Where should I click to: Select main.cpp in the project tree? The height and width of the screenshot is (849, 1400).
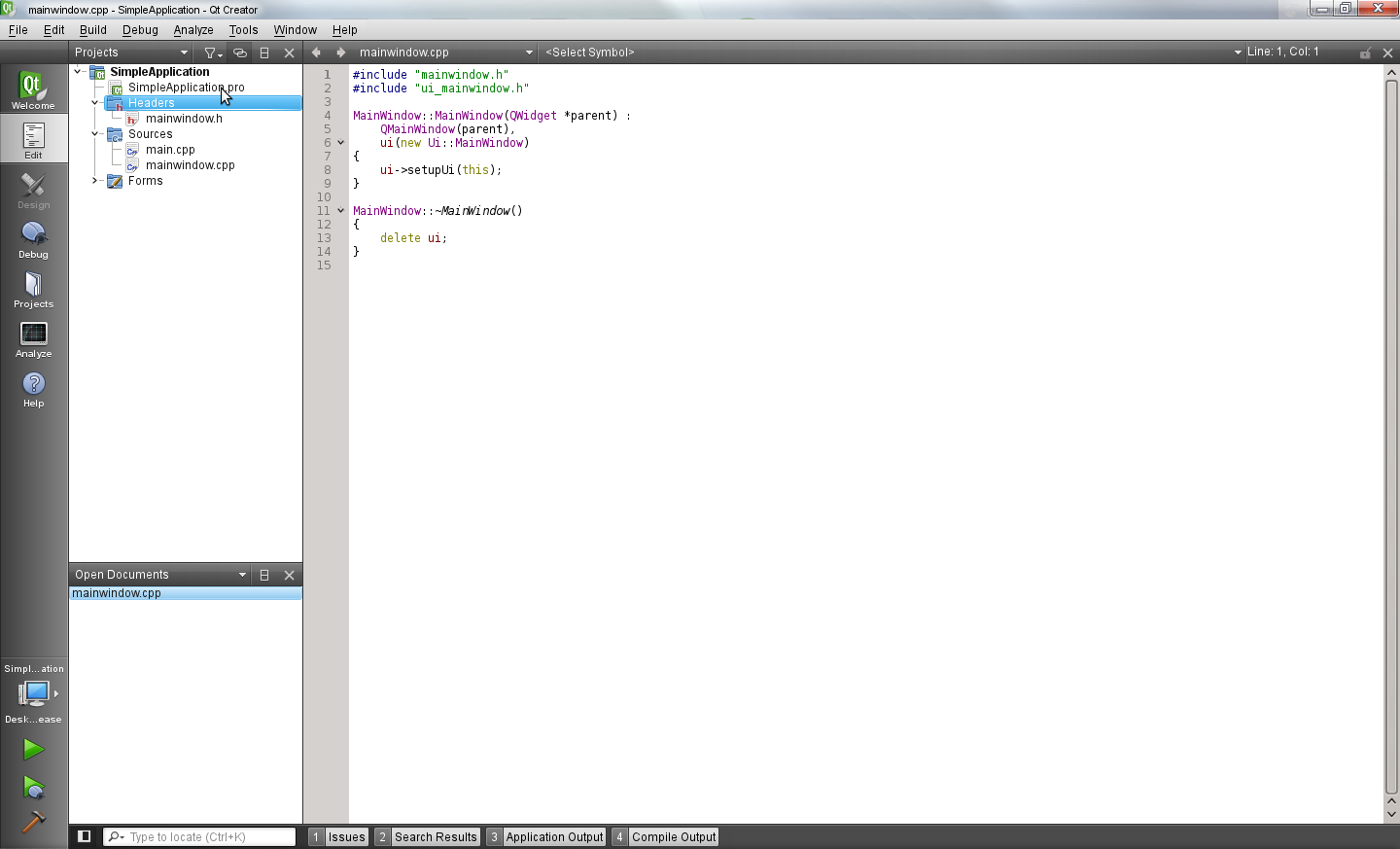coord(170,150)
